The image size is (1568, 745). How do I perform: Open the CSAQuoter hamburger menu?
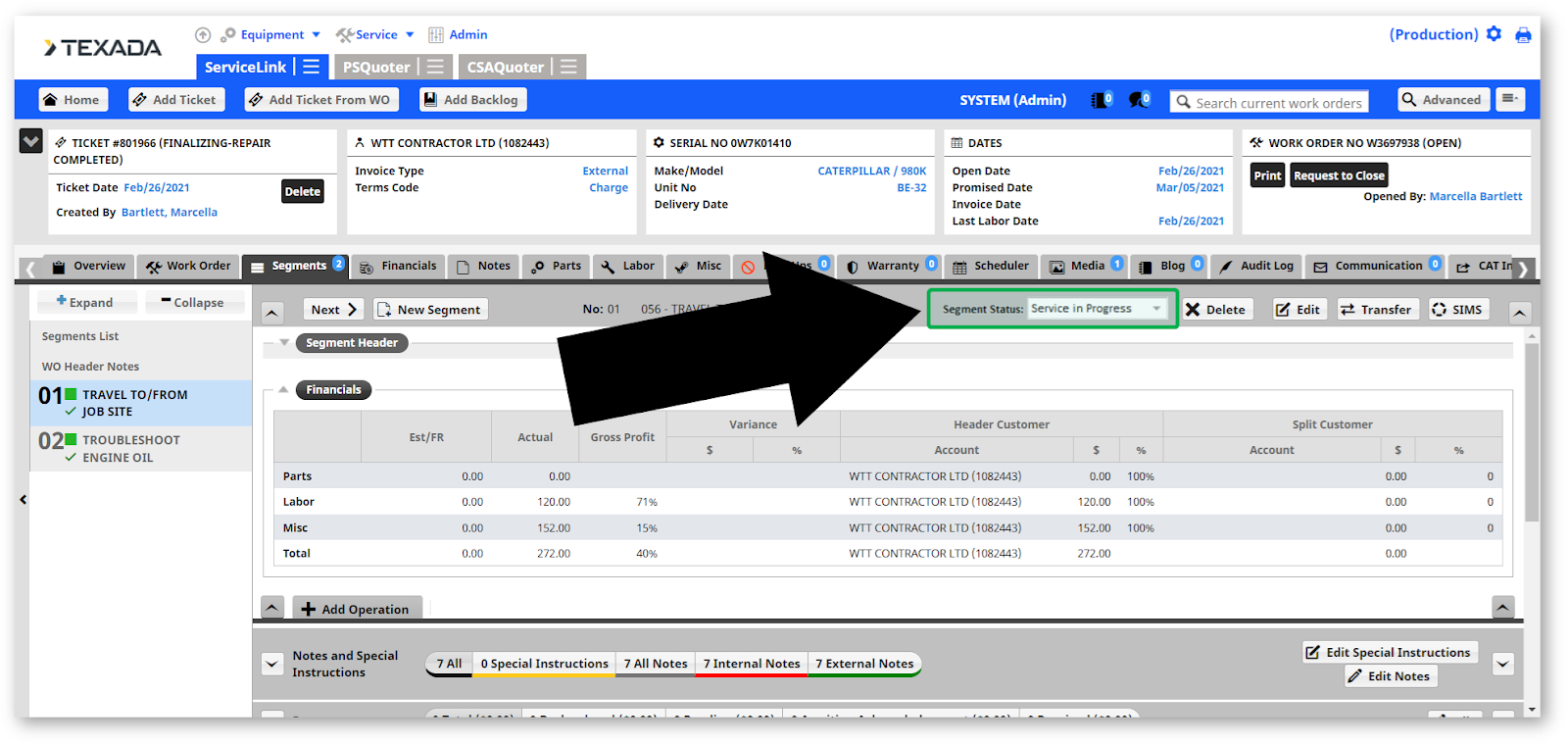(568, 67)
